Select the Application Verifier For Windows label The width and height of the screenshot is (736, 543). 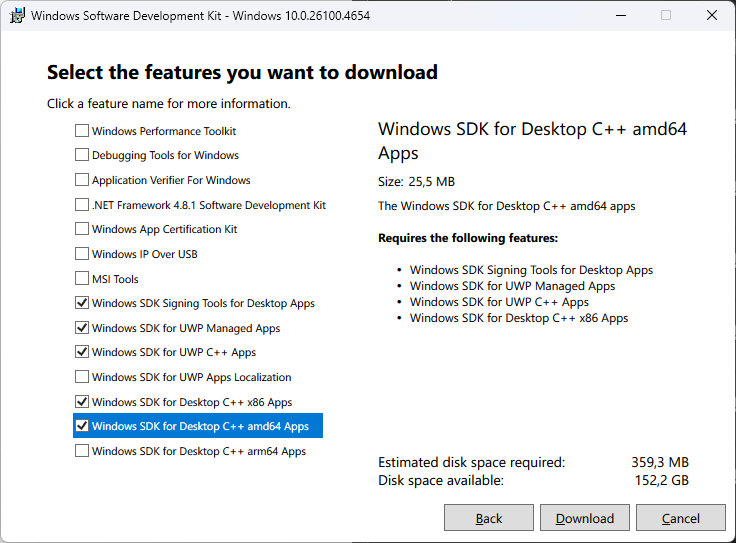coord(171,180)
